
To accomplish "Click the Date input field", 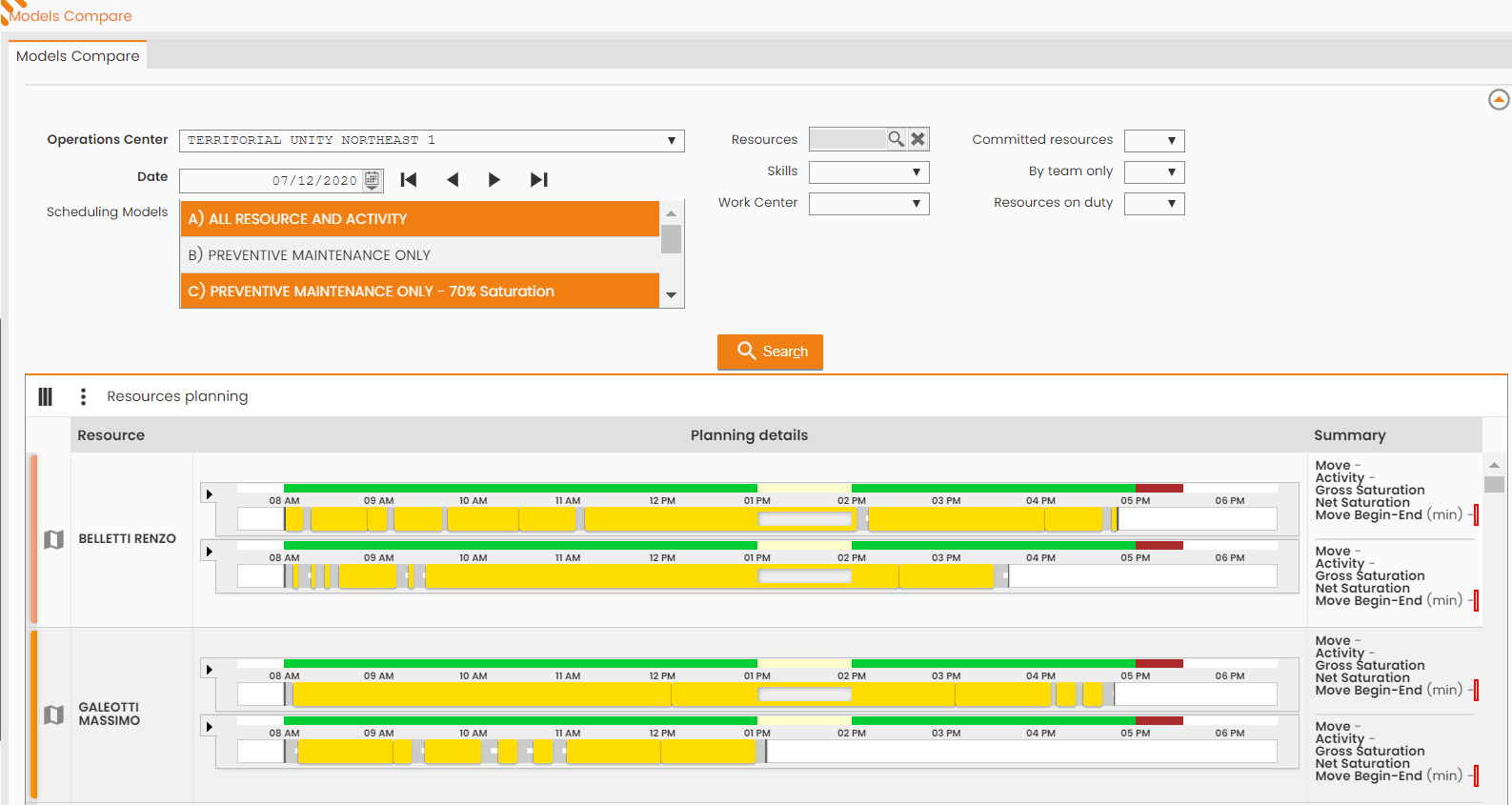I will click(272, 180).
